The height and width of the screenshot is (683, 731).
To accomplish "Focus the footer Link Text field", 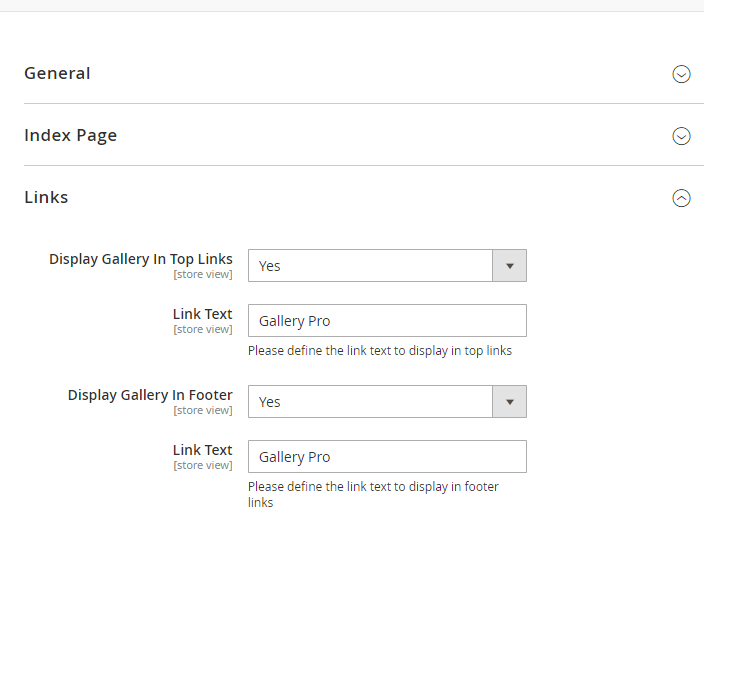I will pos(387,457).
